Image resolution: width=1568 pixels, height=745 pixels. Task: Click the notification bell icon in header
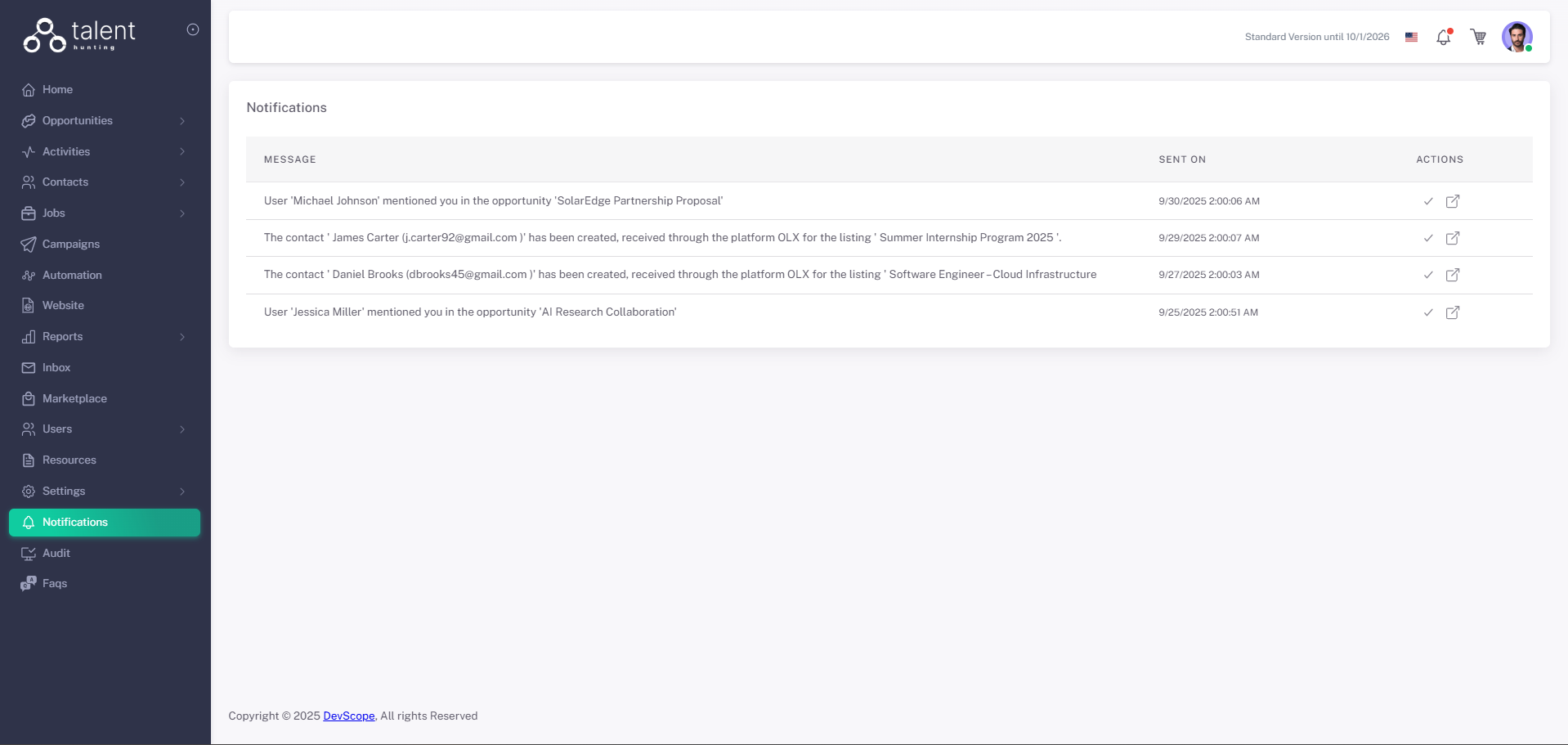click(1443, 37)
